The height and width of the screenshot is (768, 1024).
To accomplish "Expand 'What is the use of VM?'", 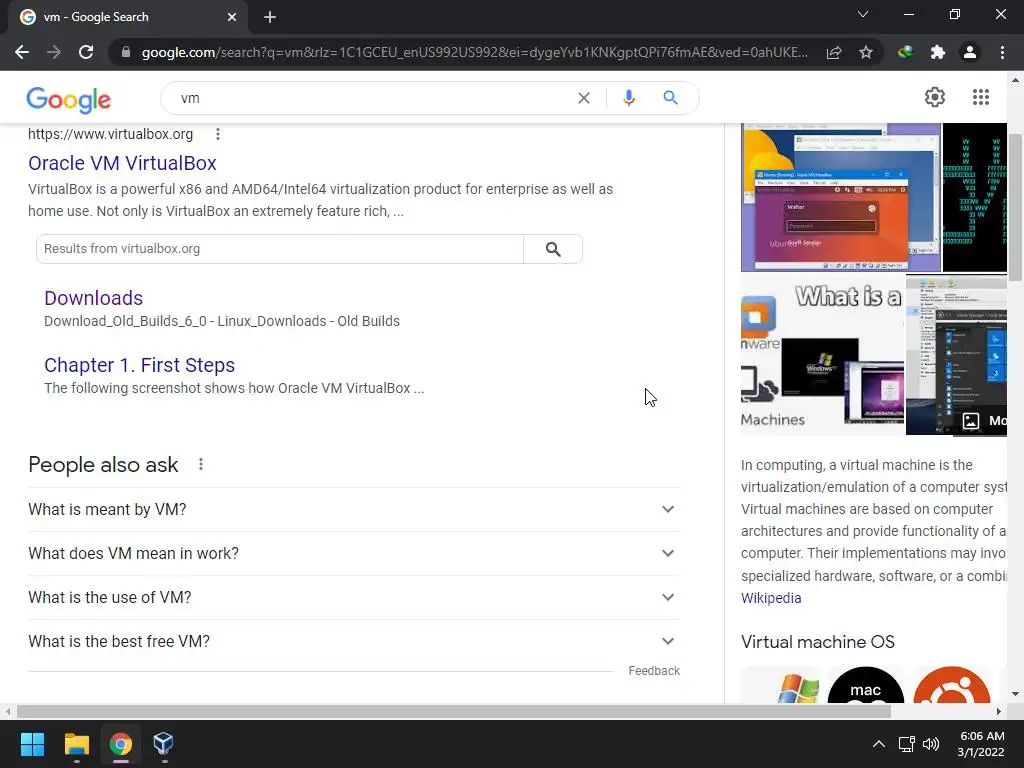I will pos(353,598).
